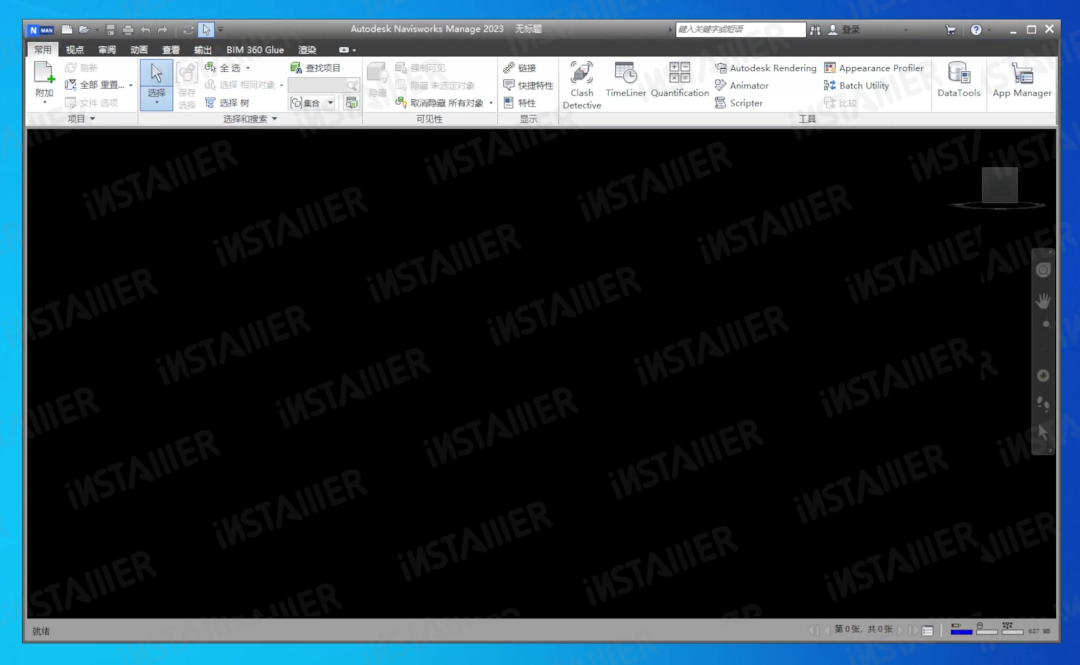Toggle 快捷特性 Quick Properties

(528, 85)
